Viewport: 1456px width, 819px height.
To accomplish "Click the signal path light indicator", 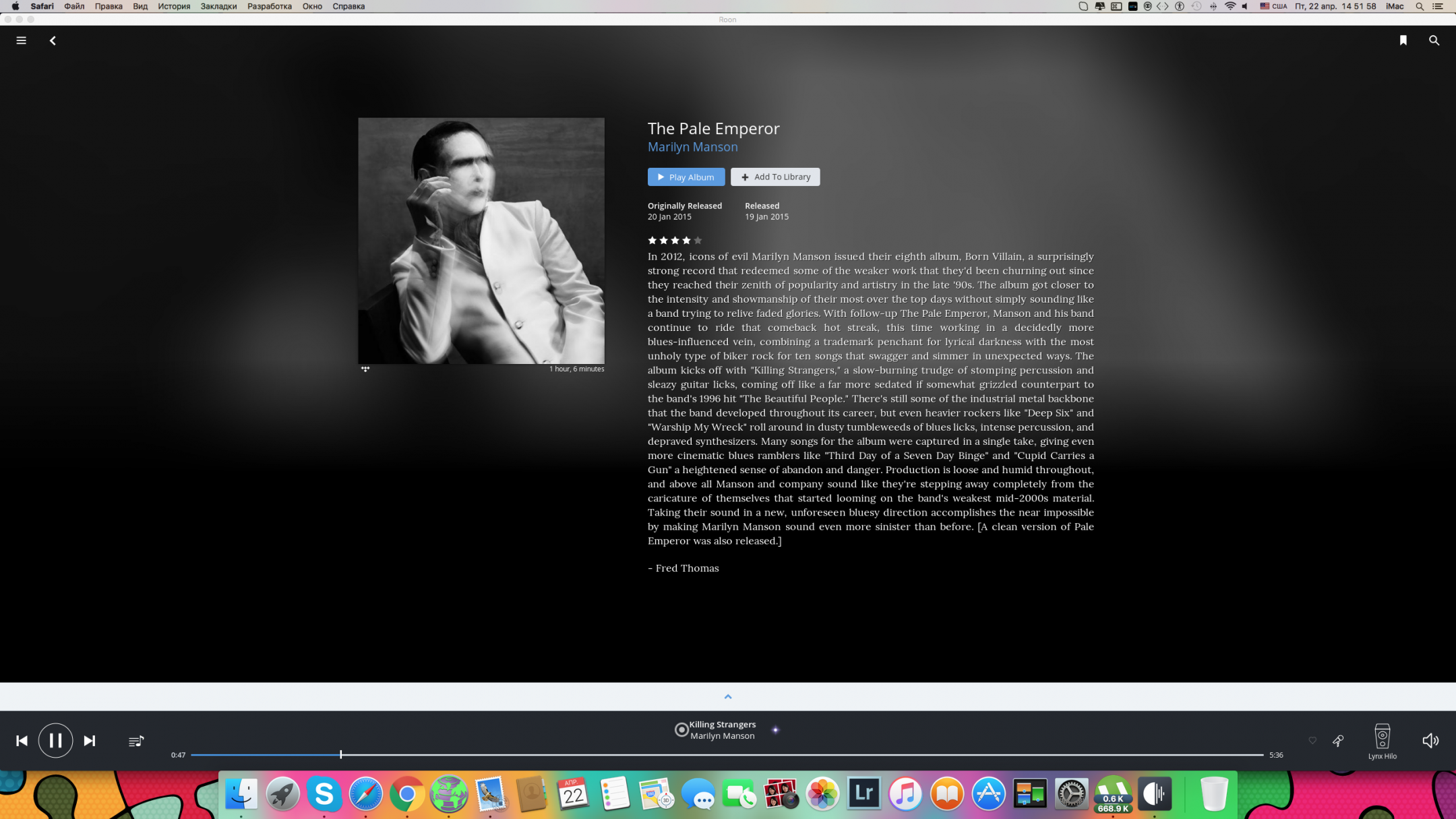I will [775, 730].
